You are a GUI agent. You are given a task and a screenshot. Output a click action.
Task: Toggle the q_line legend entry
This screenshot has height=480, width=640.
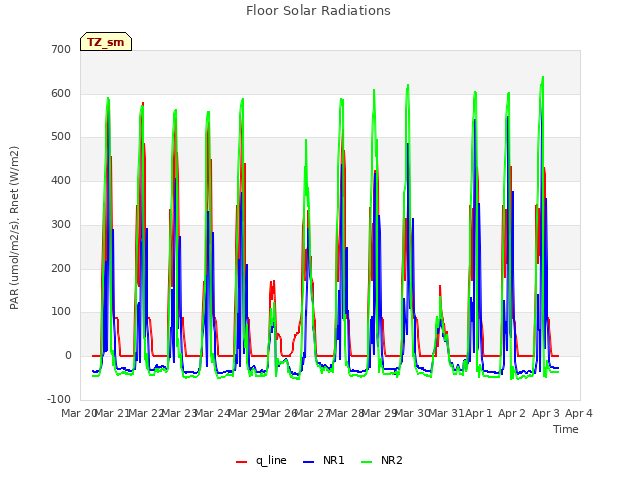coord(261,460)
